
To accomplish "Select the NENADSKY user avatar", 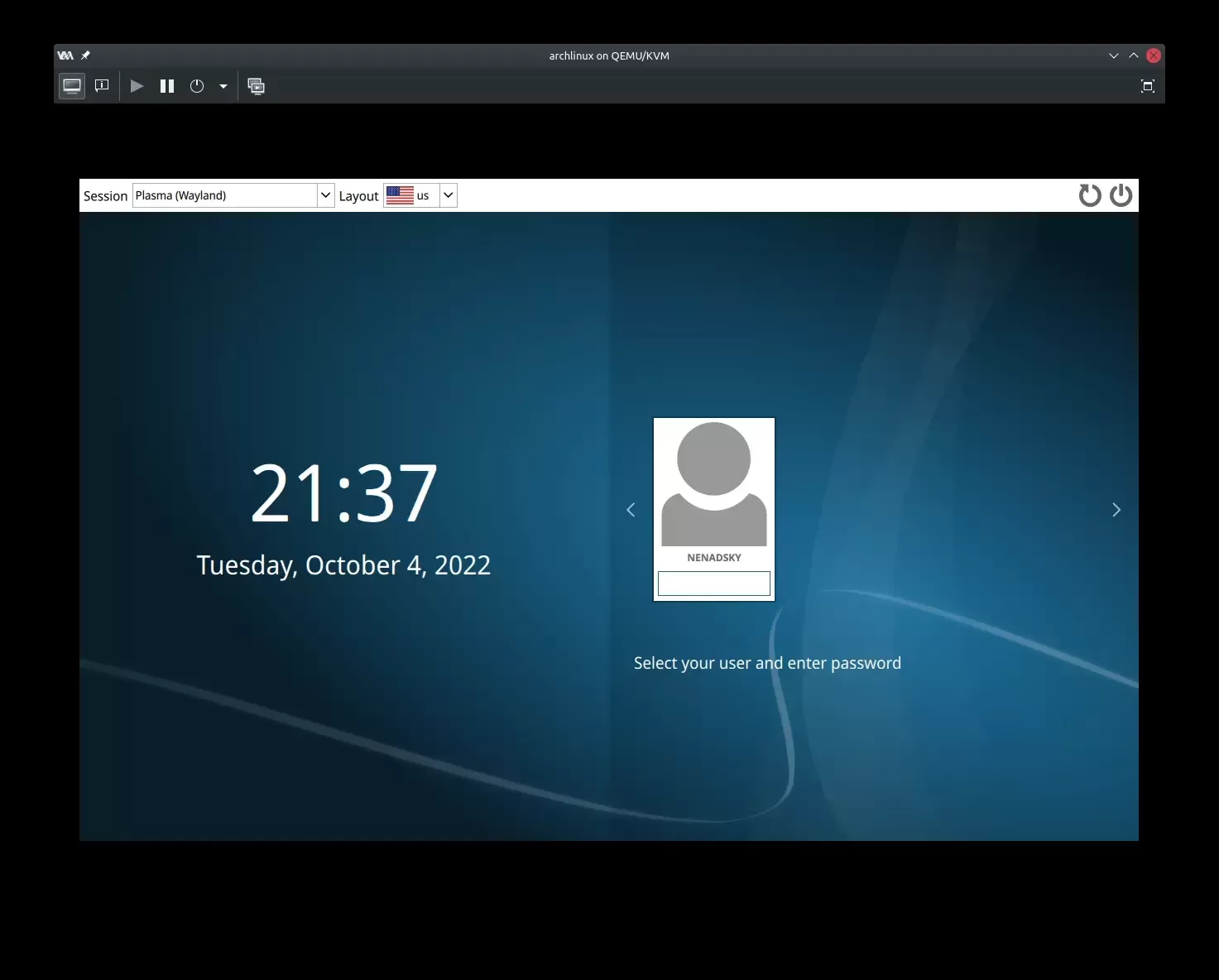I will (x=713, y=484).
